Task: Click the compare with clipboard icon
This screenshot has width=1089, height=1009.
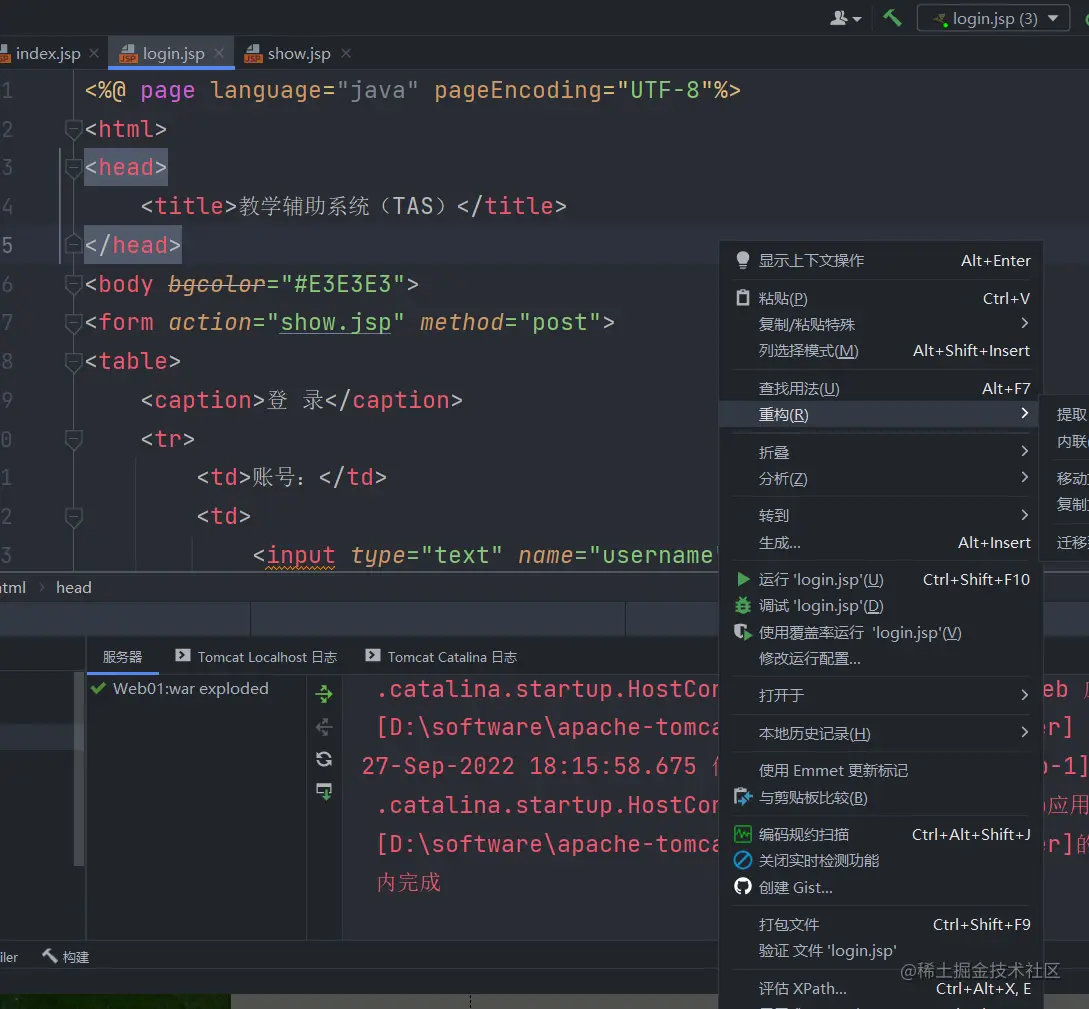Action: point(743,797)
